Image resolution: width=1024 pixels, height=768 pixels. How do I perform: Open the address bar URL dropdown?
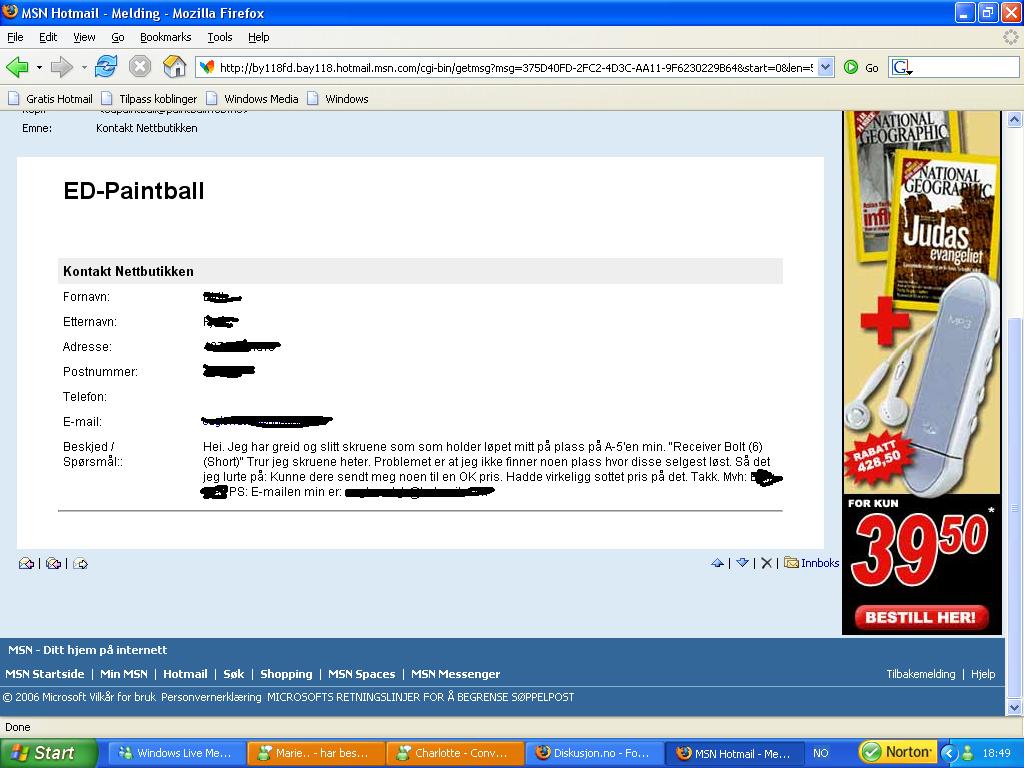click(x=825, y=67)
